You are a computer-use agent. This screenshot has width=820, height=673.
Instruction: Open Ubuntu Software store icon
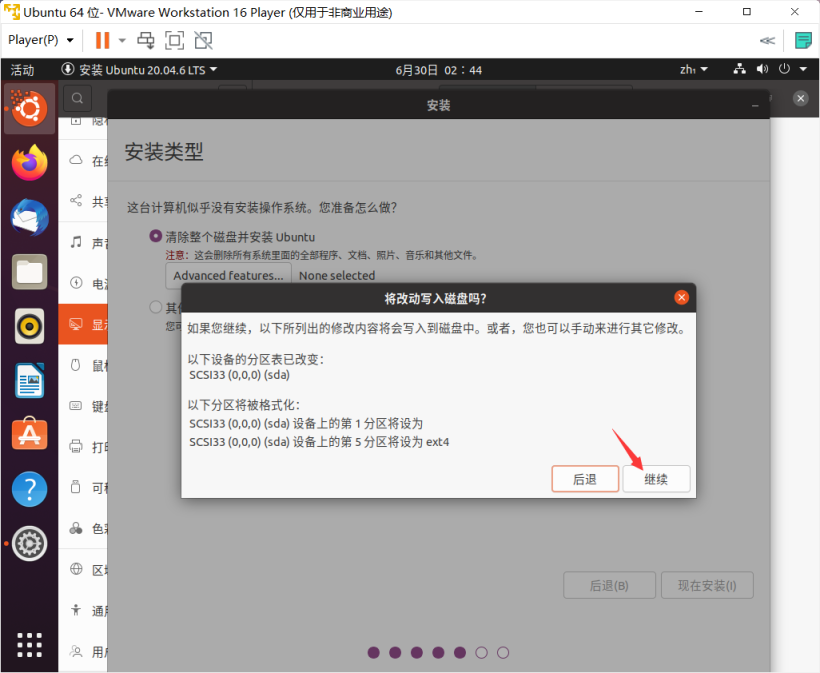pyautogui.click(x=29, y=434)
